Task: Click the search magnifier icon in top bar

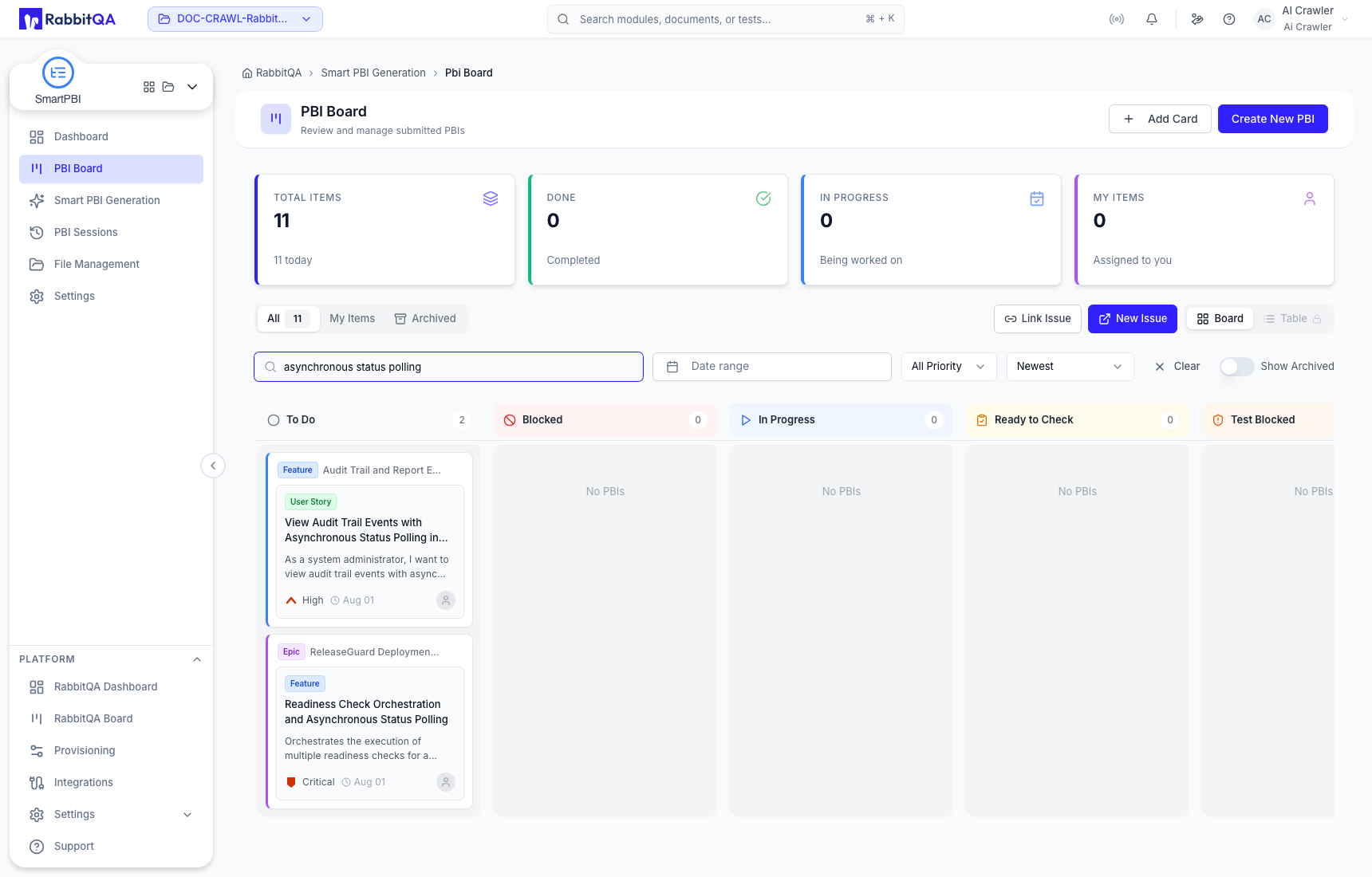Action: [x=563, y=19]
